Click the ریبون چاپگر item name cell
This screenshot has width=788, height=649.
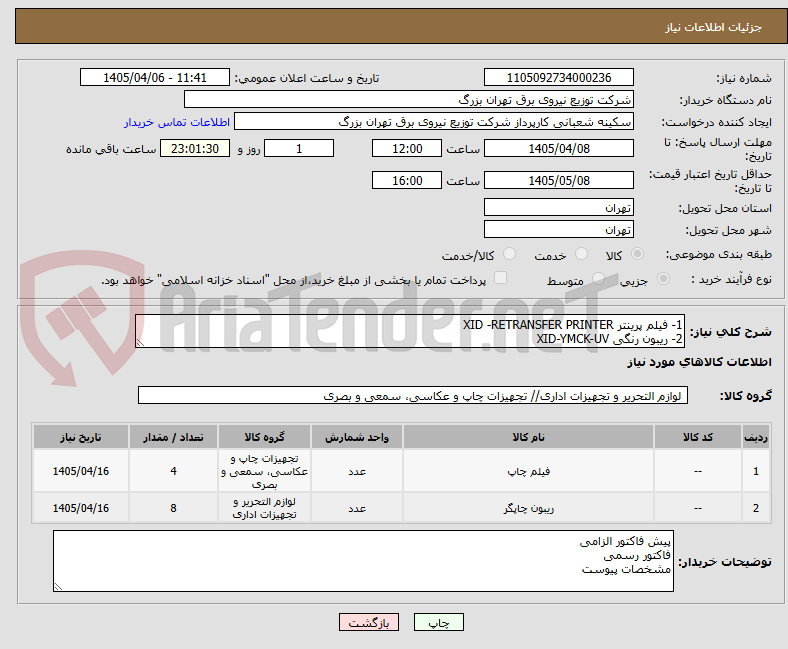pos(528,508)
